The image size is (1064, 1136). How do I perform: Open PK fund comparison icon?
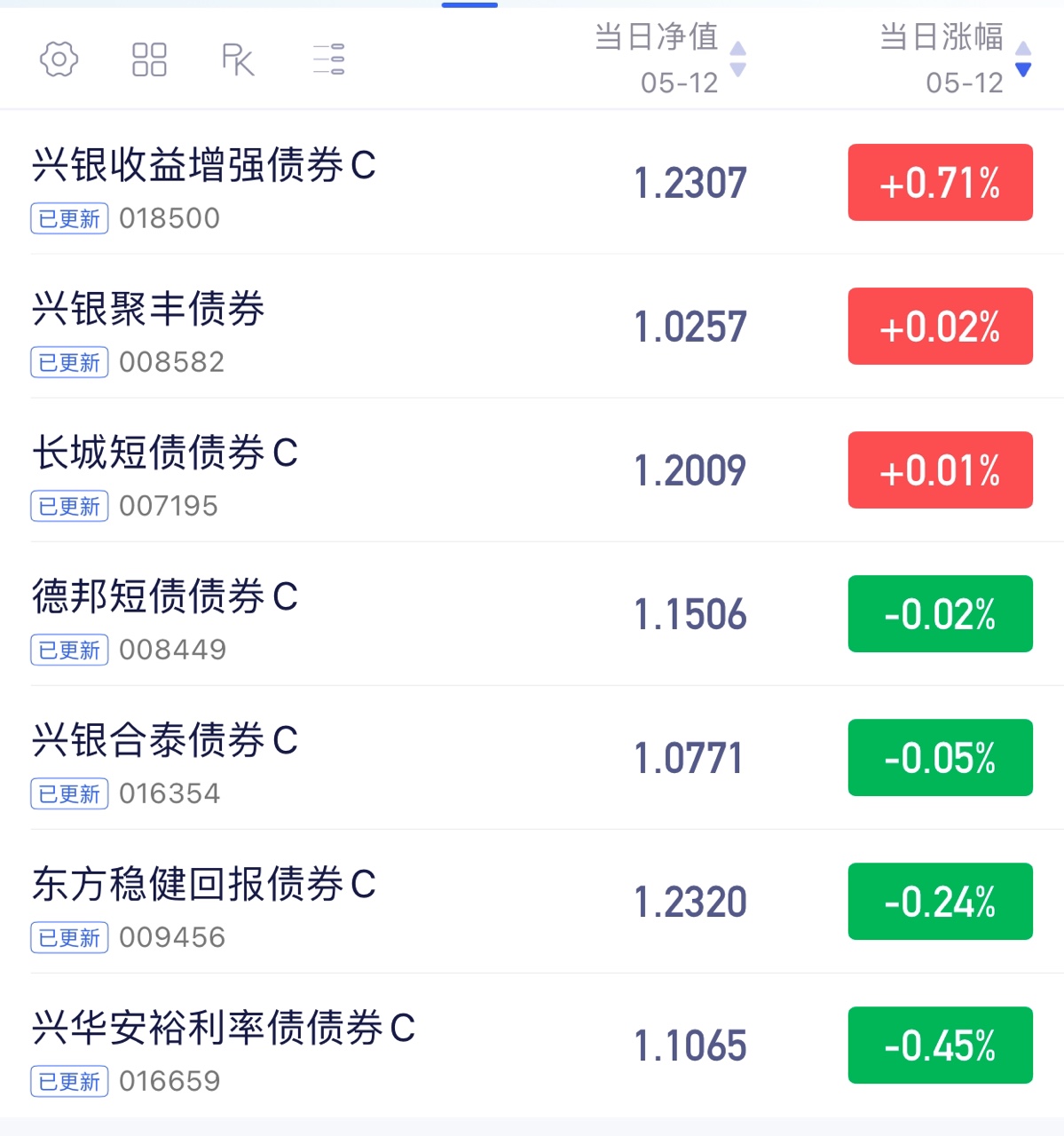(238, 59)
